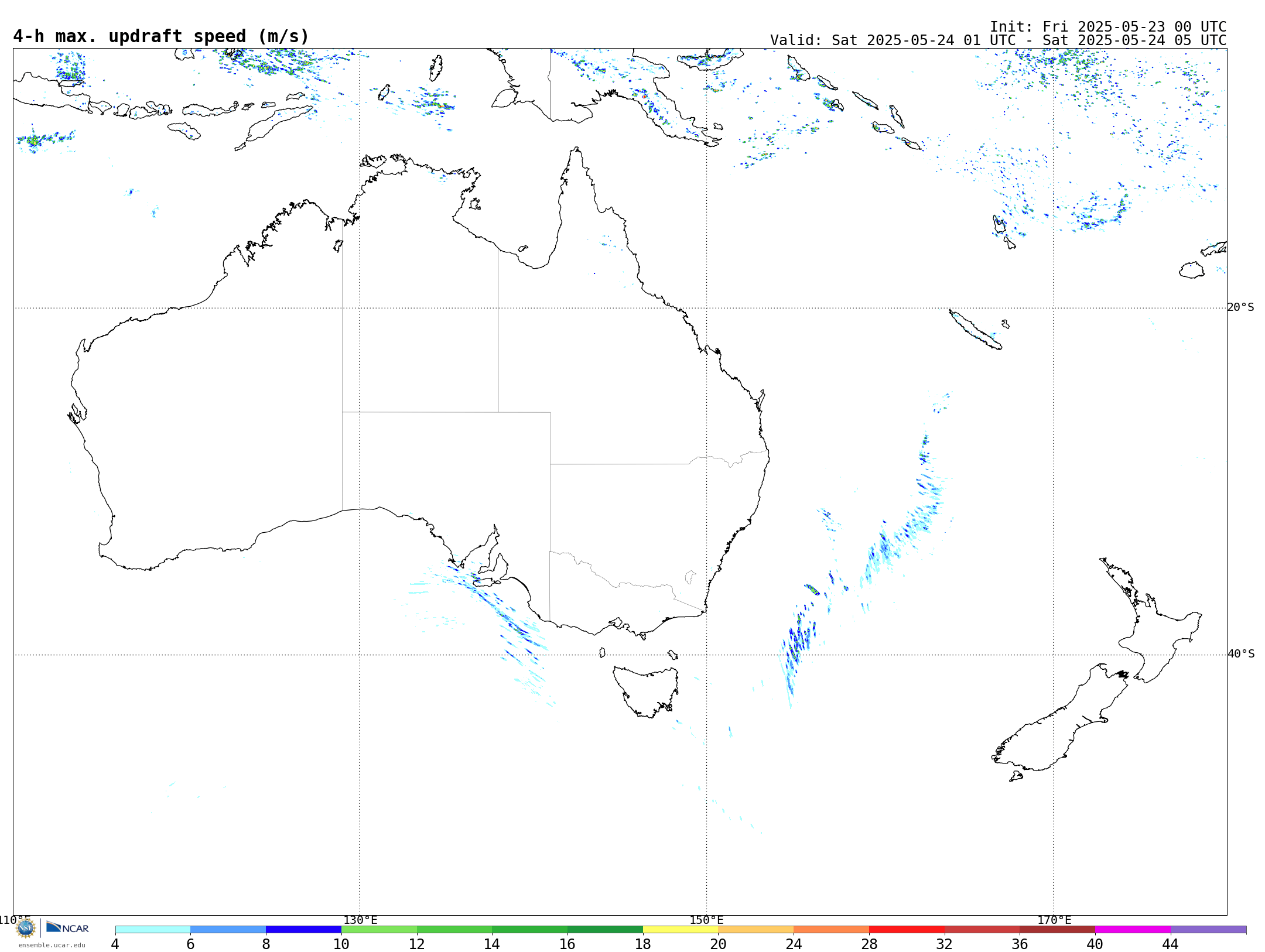Click the green 12-14 colorbar swatch
The height and width of the screenshot is (952, 1265).
(454, 930)
